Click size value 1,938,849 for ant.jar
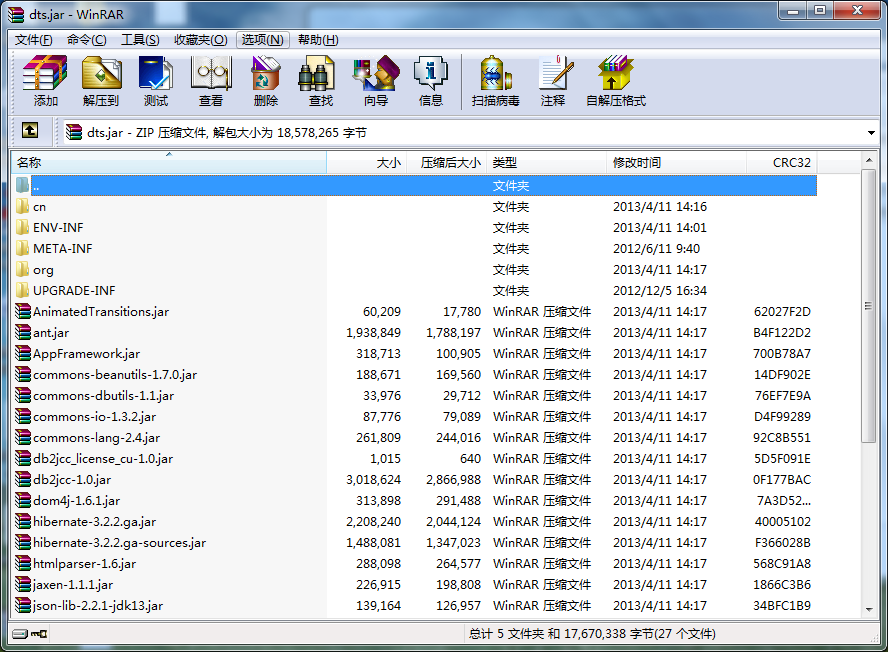Viewport: 888px width, 652px height. pos(373,333)
